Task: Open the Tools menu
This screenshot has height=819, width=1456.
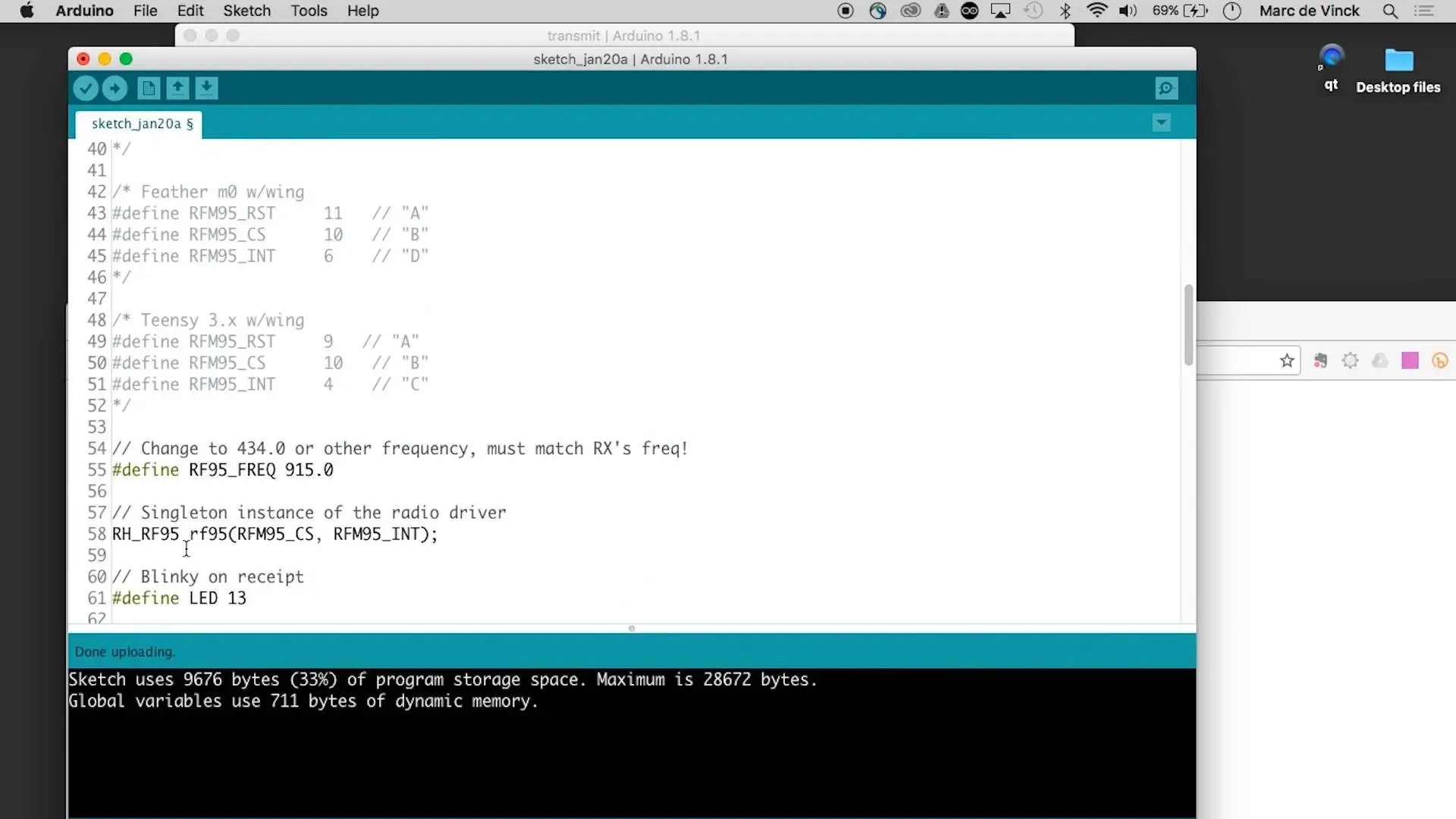Action: point(309,11)
